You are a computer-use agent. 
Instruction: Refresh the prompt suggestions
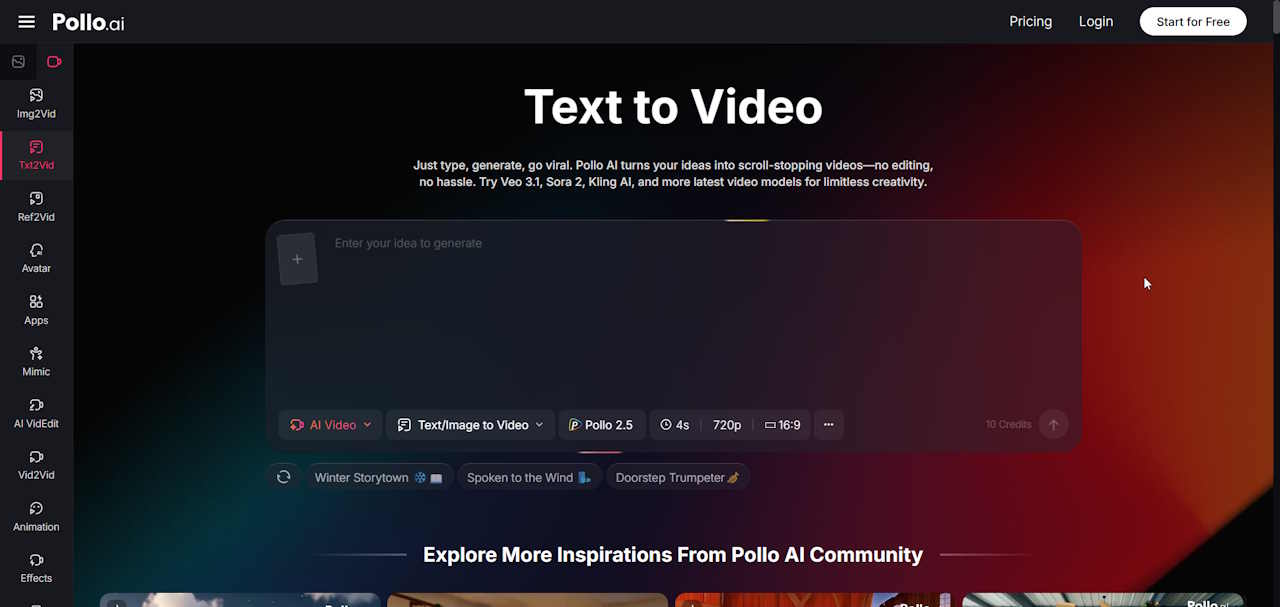pyautogui.click(x=284, y=477)
